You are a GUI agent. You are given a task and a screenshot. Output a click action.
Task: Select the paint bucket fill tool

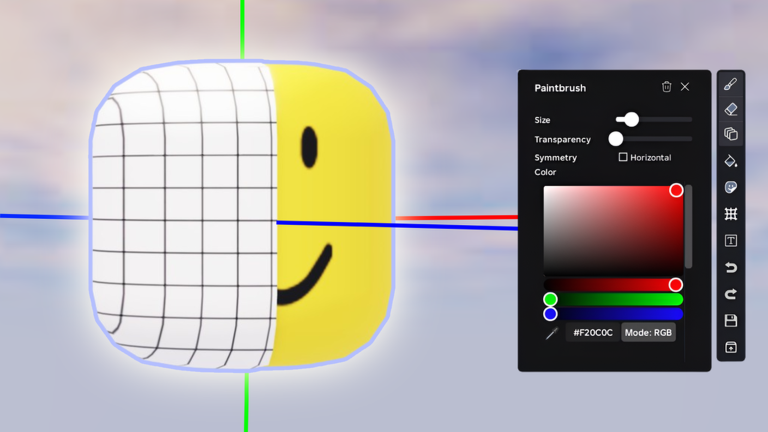point(730,161)
